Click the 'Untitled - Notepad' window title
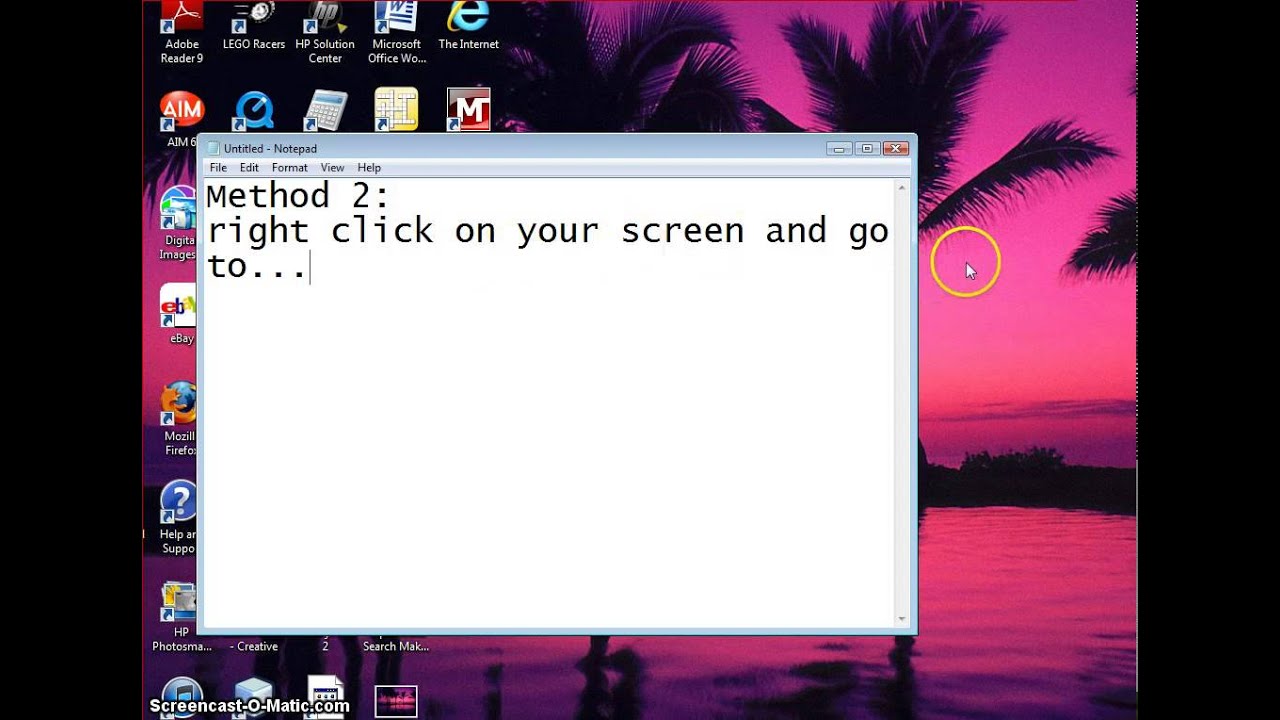This screenshot has width=1280, height=720. 270,149
